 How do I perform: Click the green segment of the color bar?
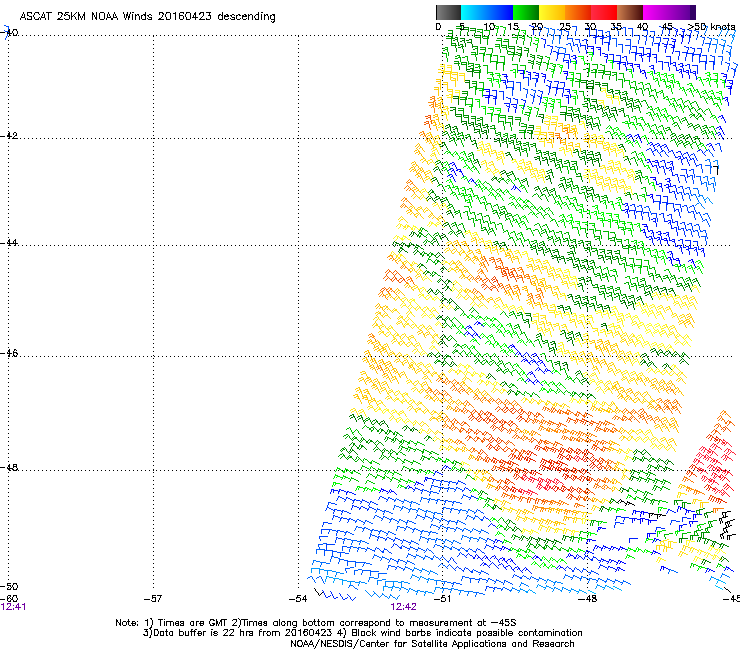pos(526,12)
